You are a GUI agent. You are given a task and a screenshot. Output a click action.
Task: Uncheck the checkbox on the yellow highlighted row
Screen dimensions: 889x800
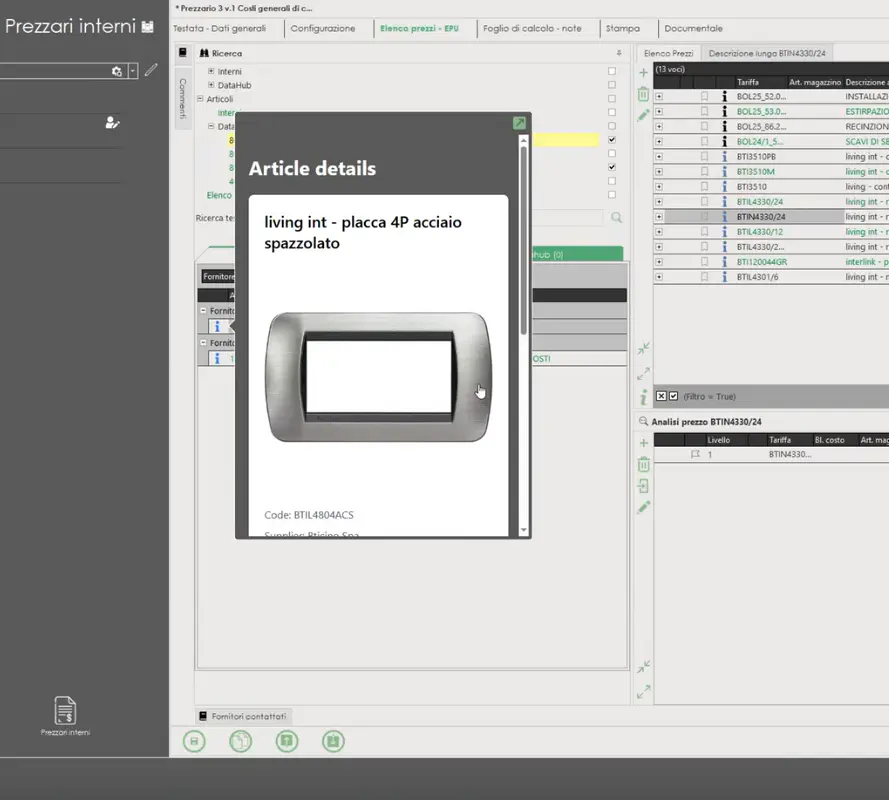(x=612, y=140)
